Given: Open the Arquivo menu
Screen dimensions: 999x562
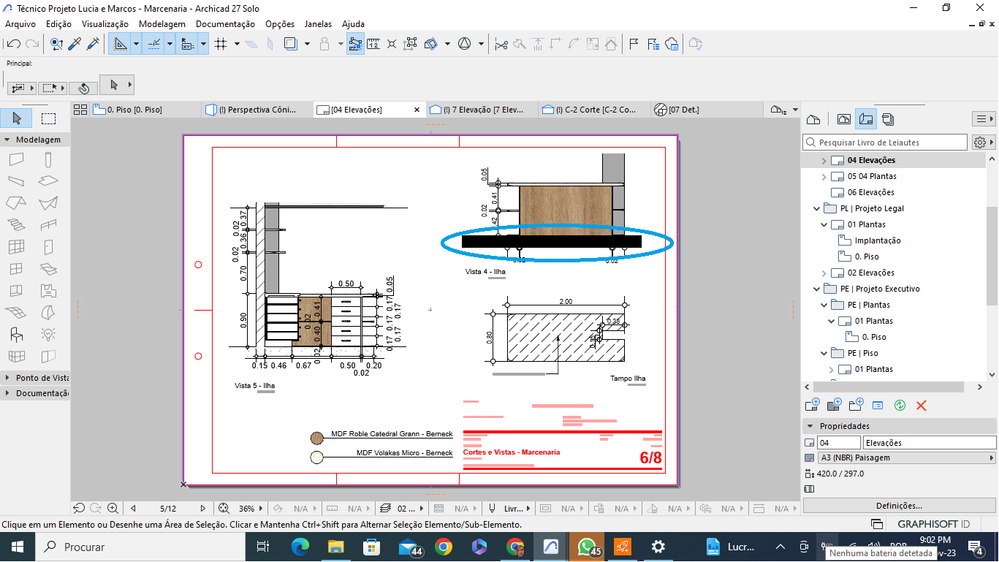Looking at the screenshot, I should pyautogui.click(x=20, y=24).
